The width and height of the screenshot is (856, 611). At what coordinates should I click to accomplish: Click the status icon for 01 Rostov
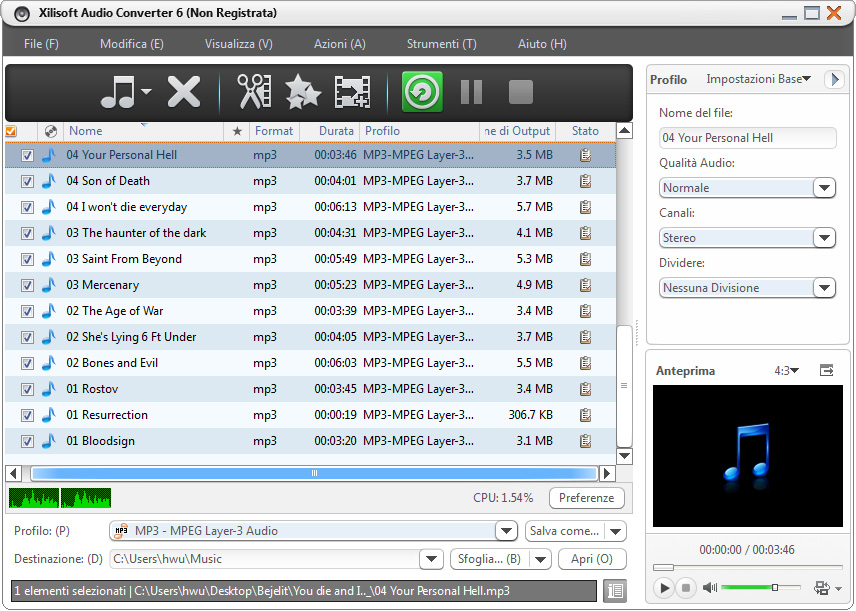(x=585, y=389)
